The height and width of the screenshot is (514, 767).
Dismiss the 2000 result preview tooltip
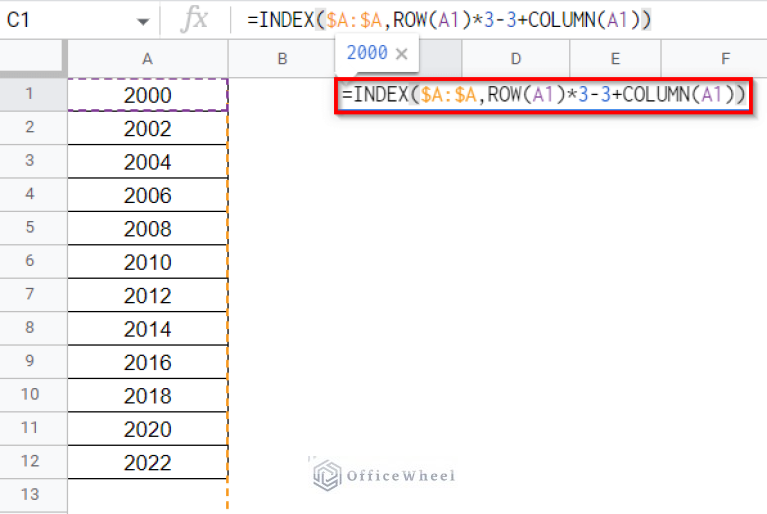point(402,53)
